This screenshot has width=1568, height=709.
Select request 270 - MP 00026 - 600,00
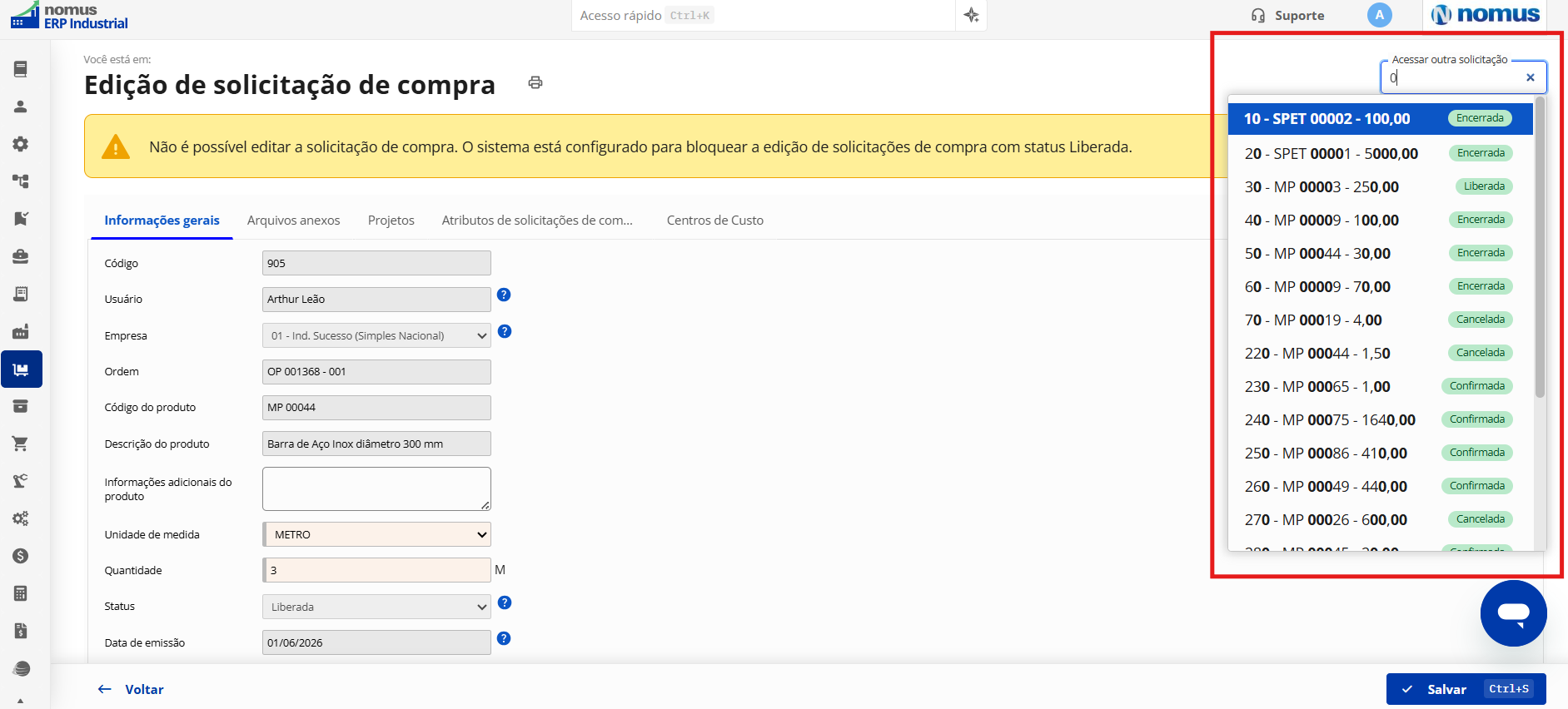pyautogui.click(x=1380, y=519)
